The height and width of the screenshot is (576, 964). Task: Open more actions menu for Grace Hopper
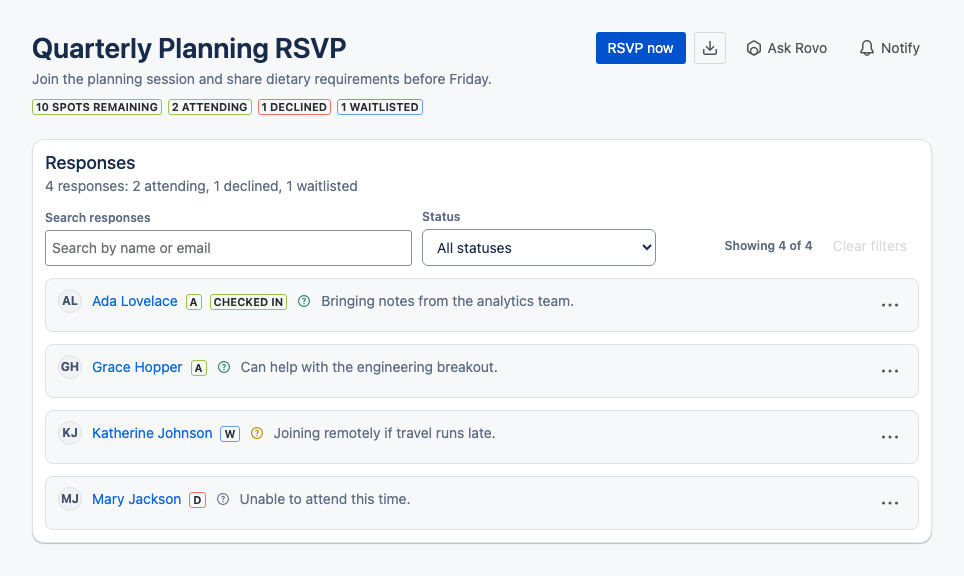890,371
